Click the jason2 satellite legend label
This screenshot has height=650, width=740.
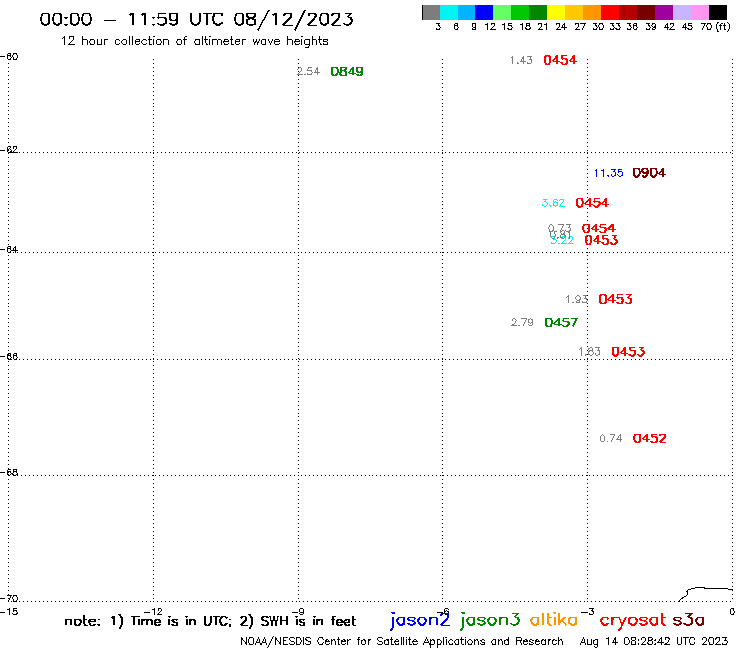click(420, 620)
